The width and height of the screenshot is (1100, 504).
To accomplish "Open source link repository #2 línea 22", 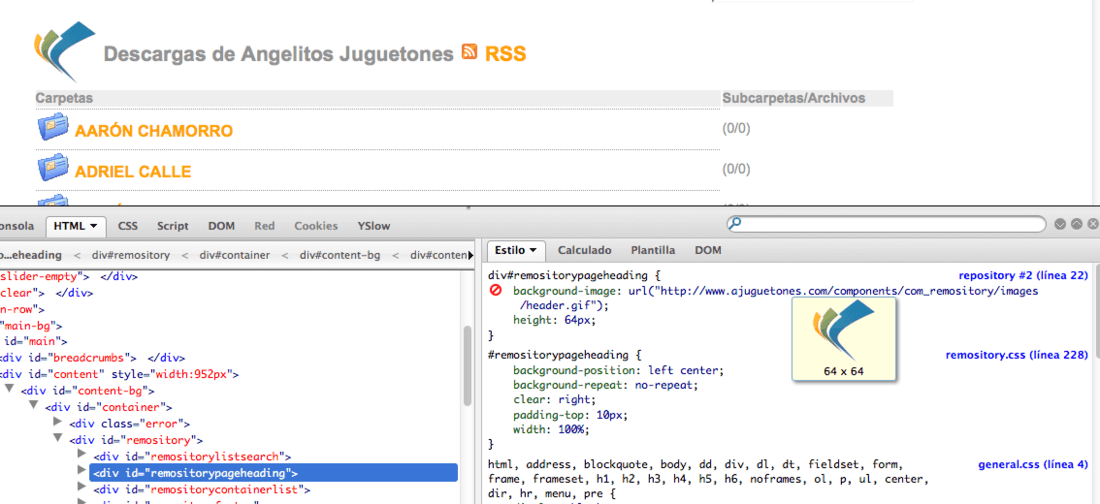I will point(1023,275).
